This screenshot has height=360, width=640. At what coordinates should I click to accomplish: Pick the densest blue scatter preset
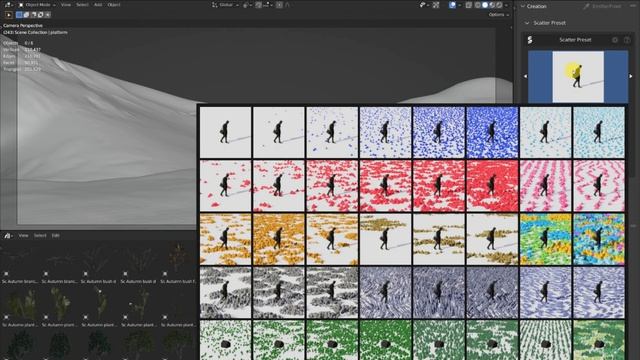tap(492, 133)
